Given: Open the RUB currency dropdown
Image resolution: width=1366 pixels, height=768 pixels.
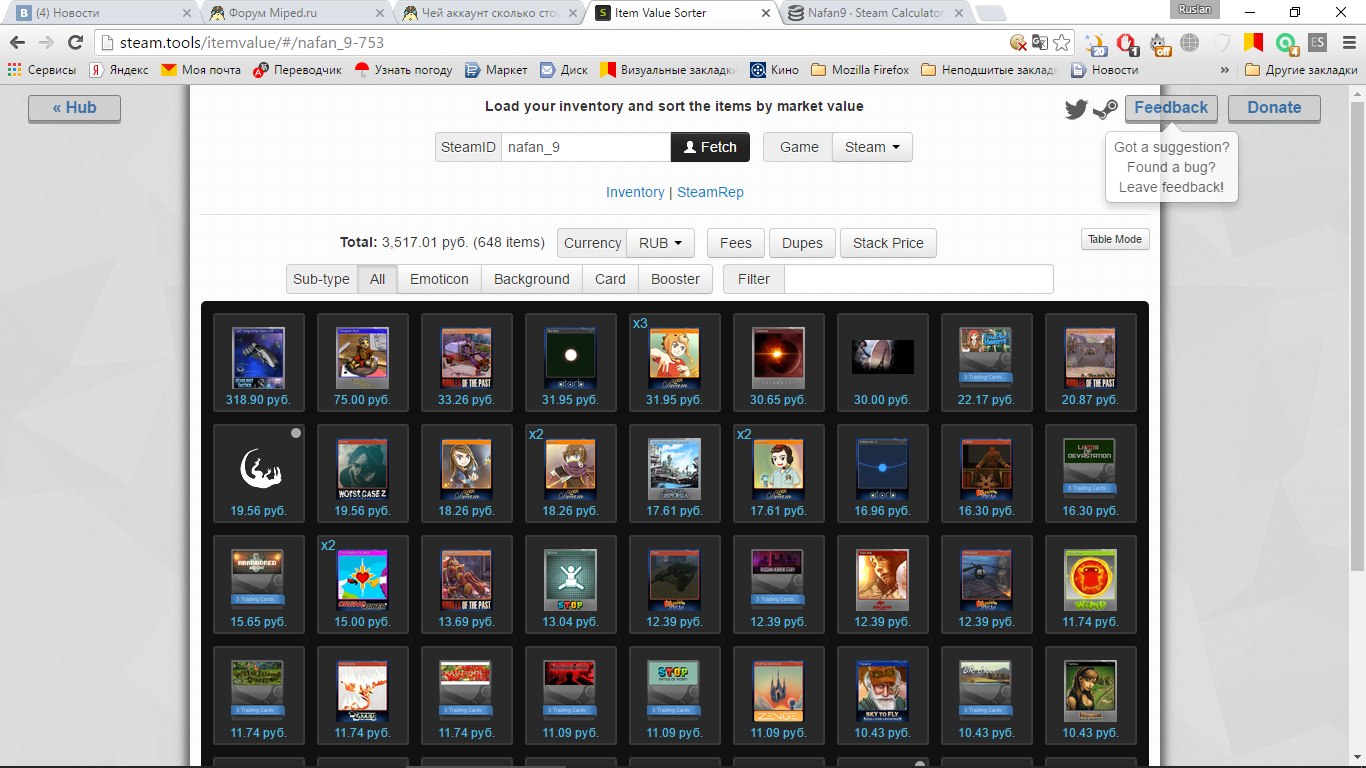Looking at the screenshot, I should click(660, 243).
